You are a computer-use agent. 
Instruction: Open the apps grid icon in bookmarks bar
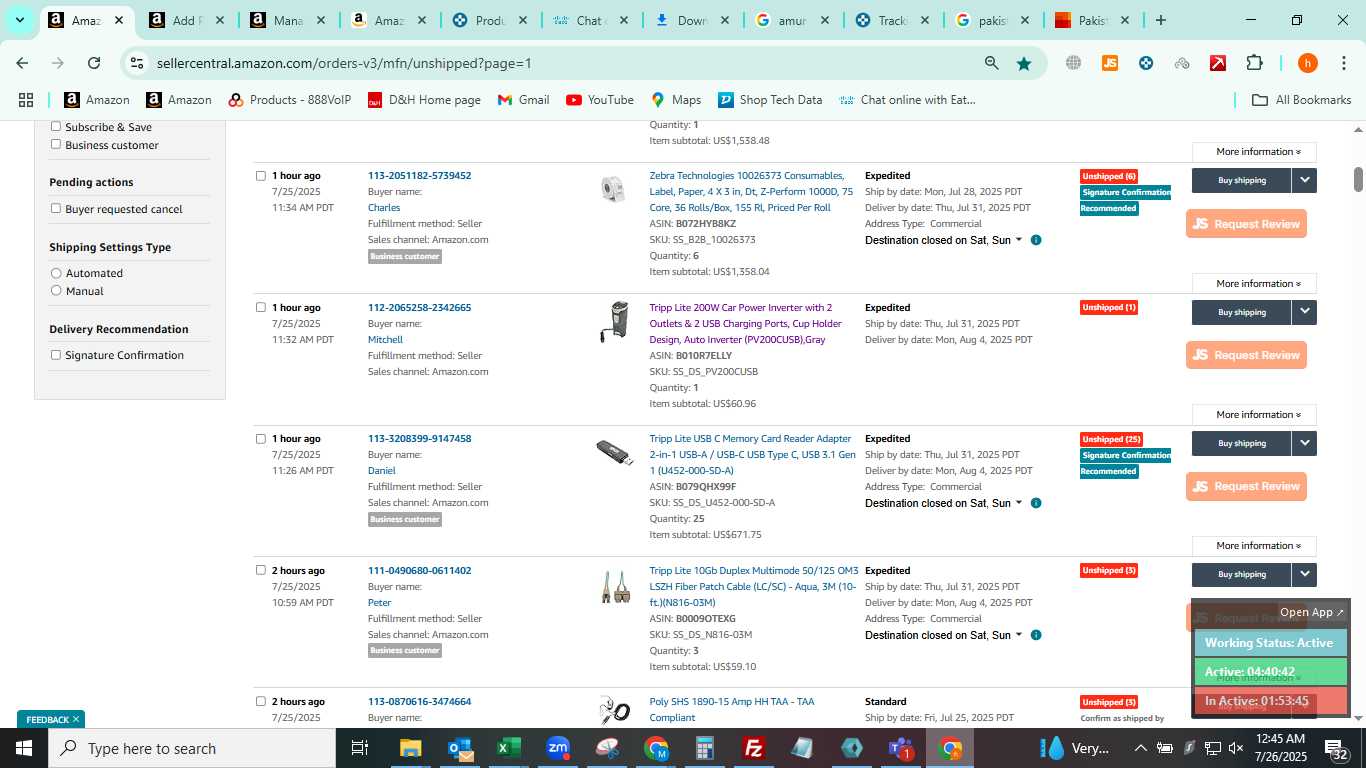point(26,100)
